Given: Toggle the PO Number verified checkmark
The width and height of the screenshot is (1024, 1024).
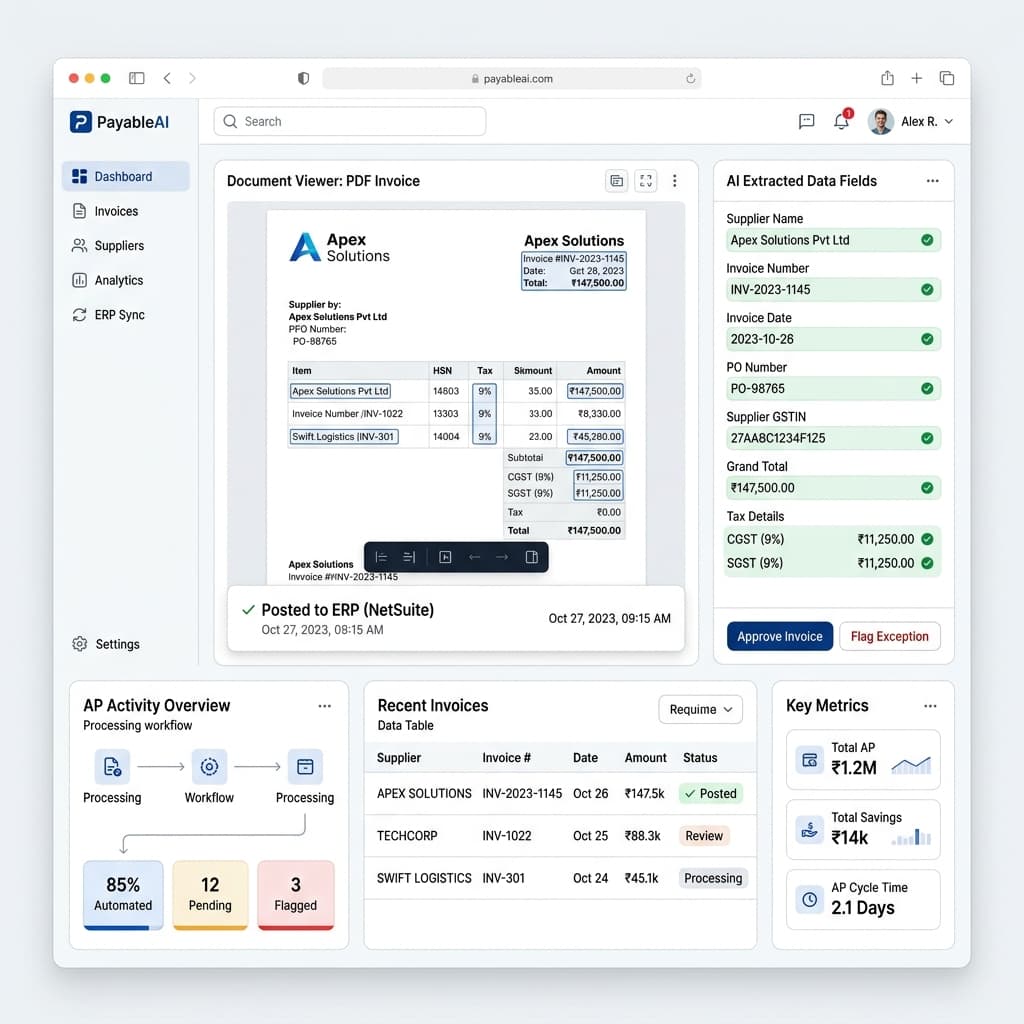Looking at the screenshot, I should [927, 389].
